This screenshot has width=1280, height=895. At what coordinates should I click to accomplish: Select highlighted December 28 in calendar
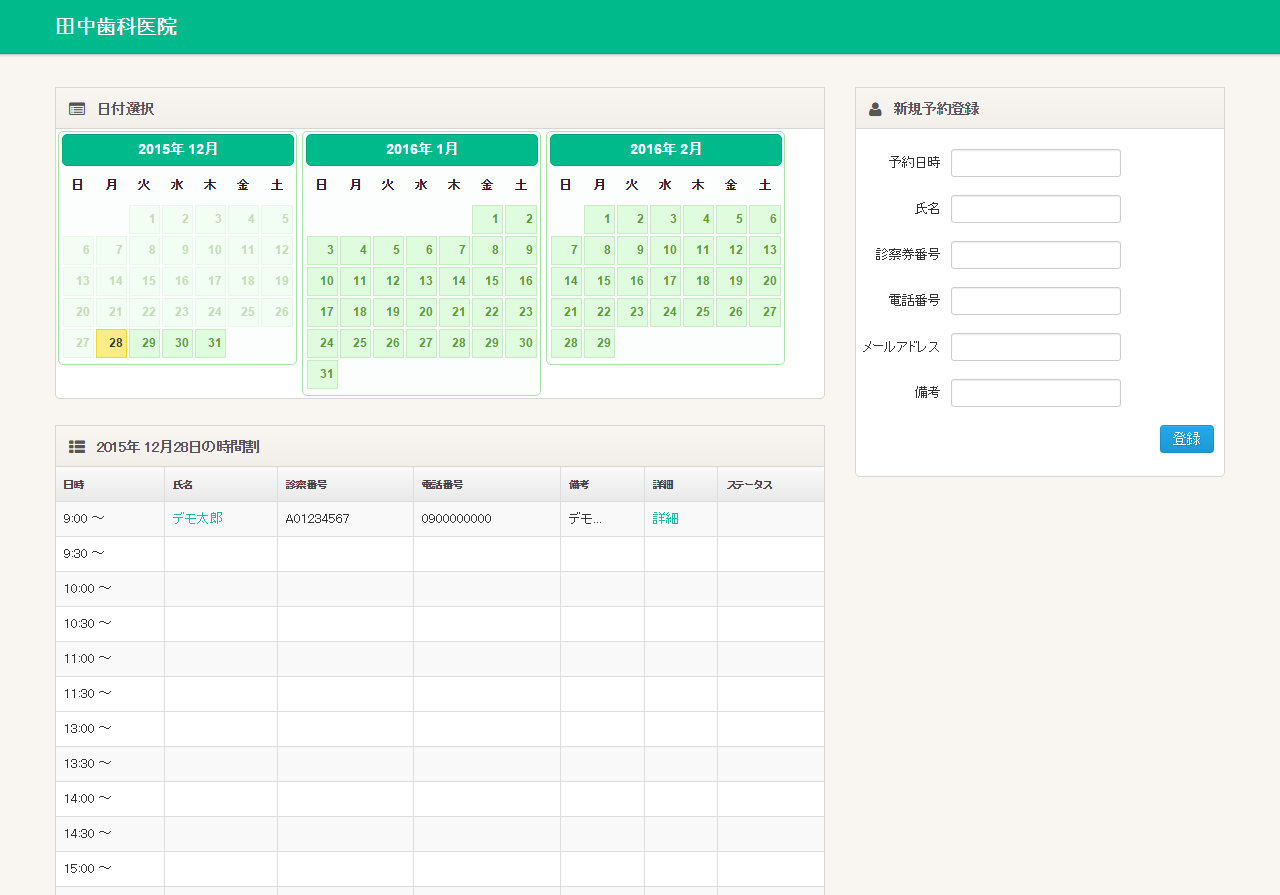(x=112, y=343)
